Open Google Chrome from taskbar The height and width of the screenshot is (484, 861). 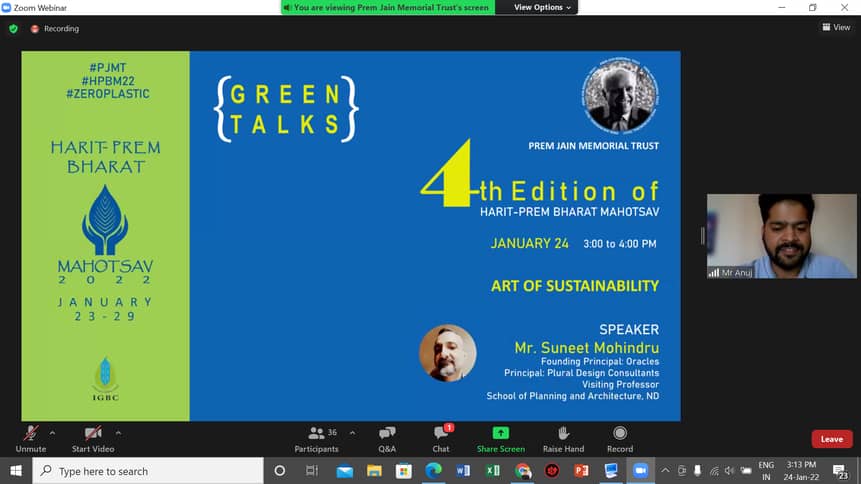pos(522,471)
